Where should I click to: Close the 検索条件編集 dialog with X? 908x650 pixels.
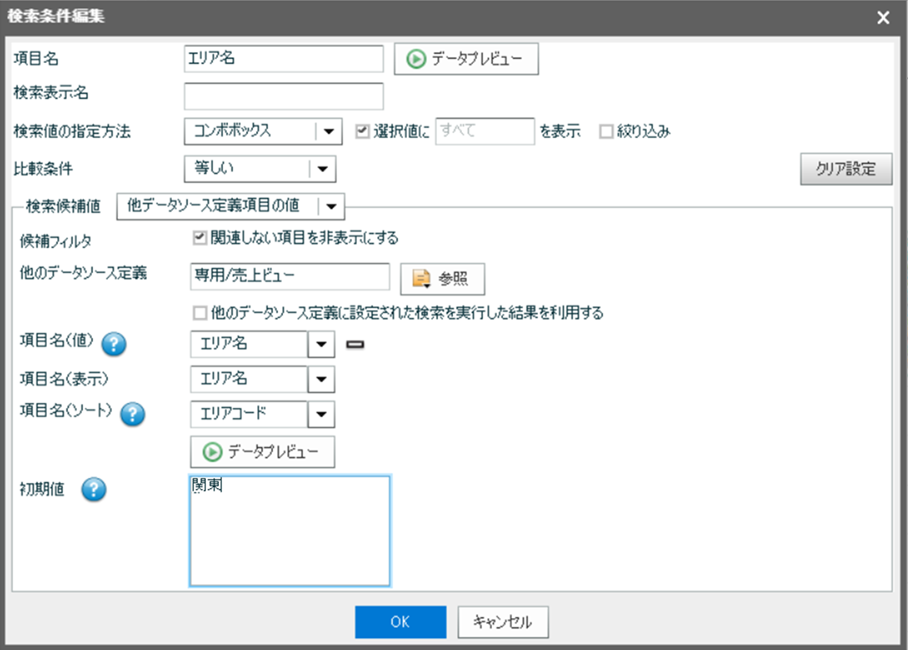point(883,17)
